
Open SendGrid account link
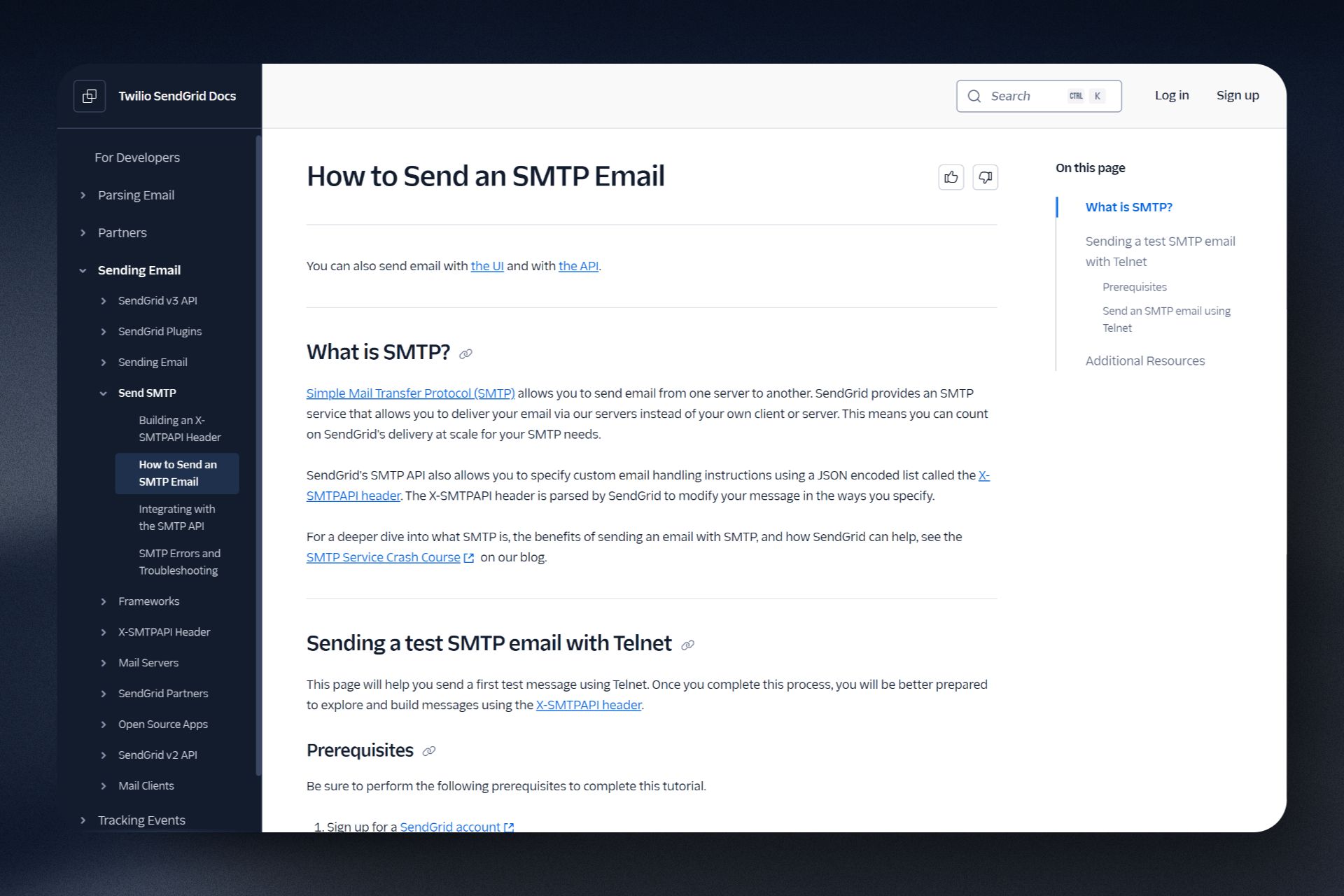coord(450,827)
